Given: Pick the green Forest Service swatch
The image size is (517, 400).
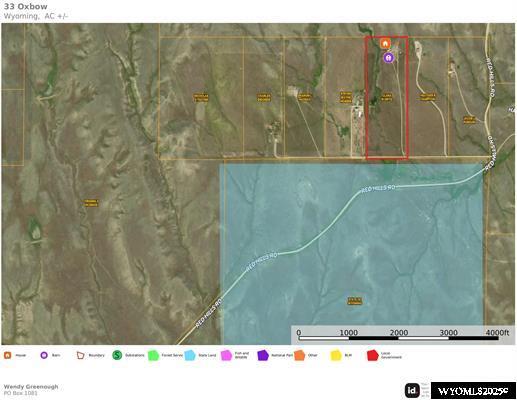Looking at the screenshot, I should [154, 355].
